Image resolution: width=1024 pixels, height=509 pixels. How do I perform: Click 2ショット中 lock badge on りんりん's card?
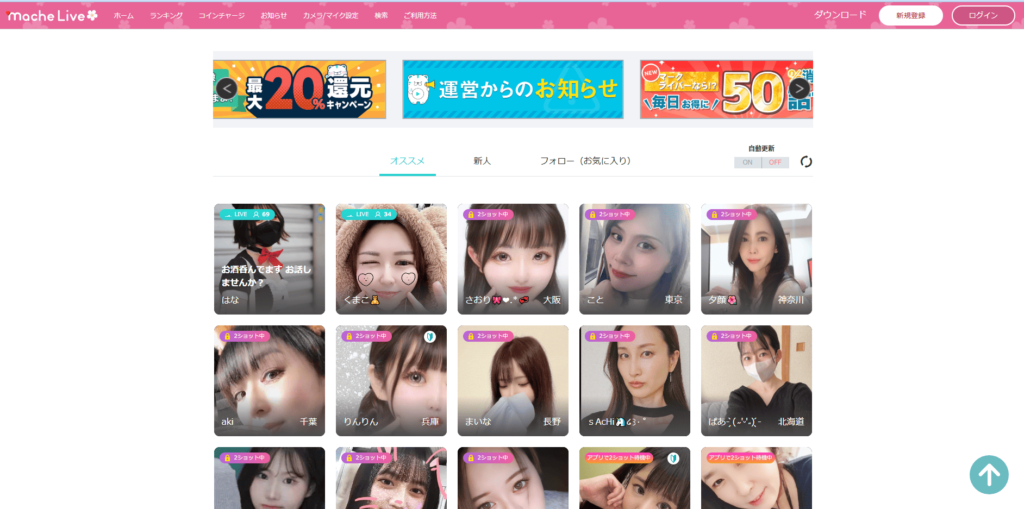tap(366, 336)
